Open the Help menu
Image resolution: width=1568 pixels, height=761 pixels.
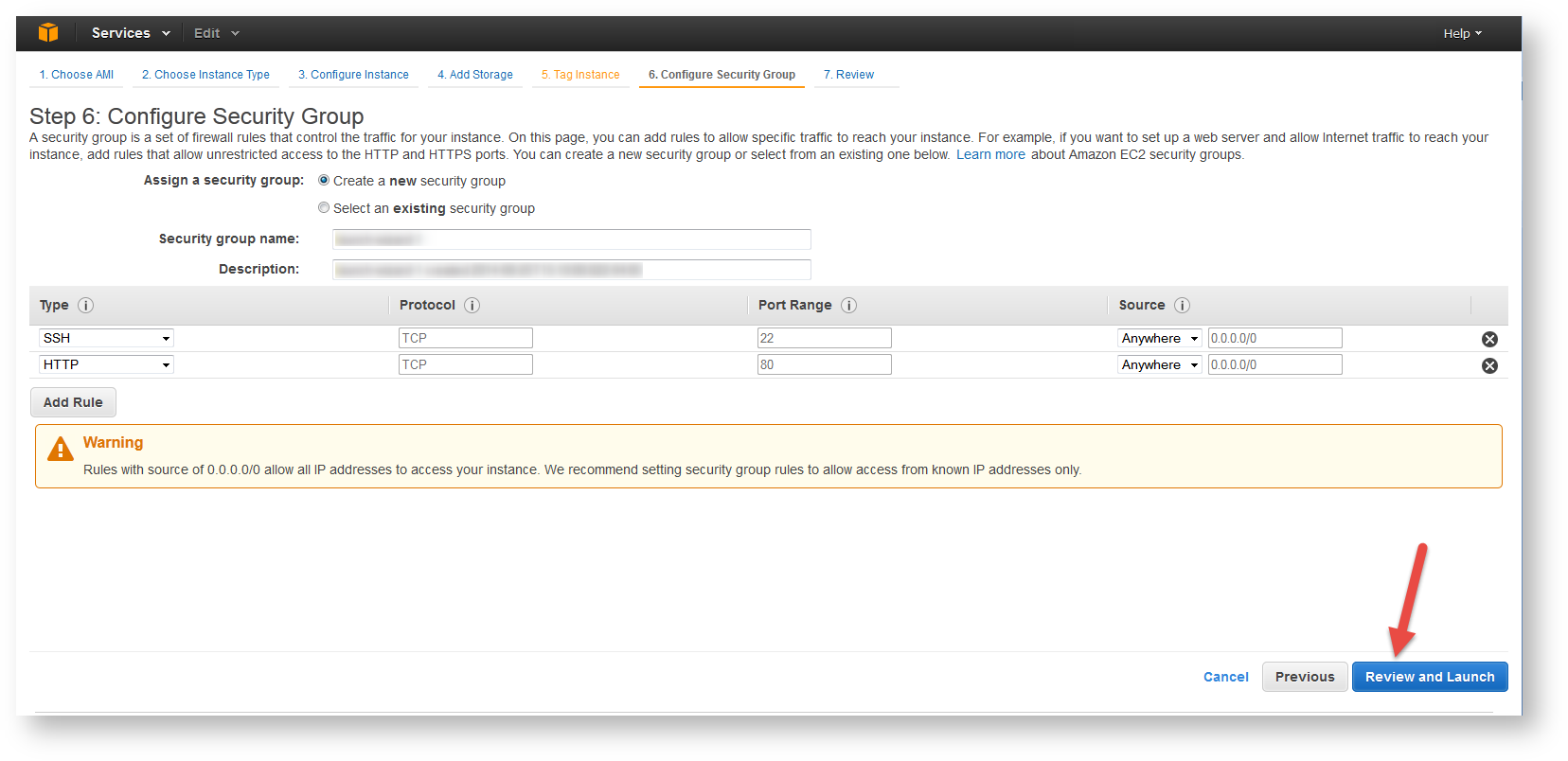[1462, 33]
